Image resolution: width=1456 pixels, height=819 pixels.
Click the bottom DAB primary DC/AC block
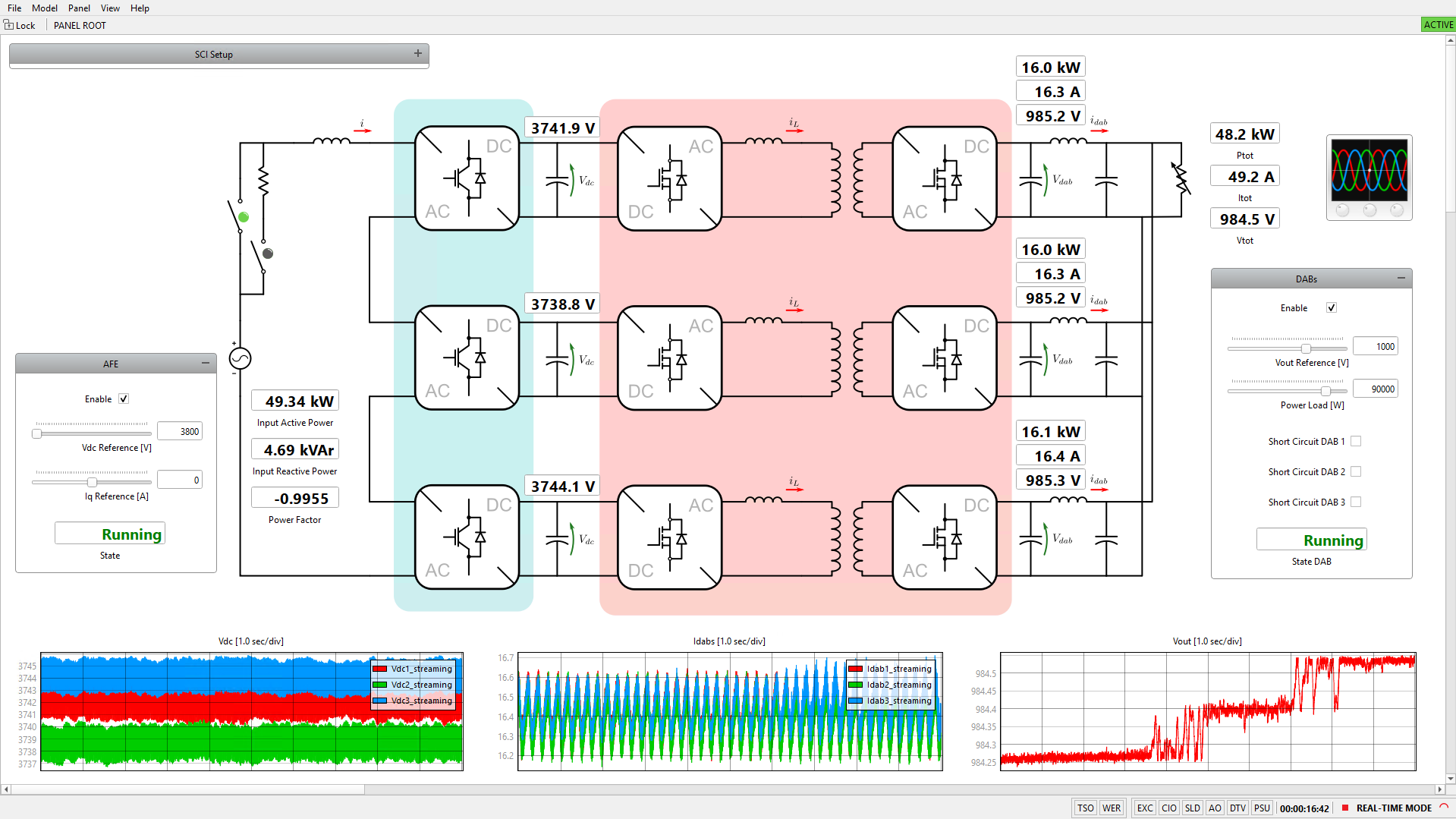click(670, 537)
